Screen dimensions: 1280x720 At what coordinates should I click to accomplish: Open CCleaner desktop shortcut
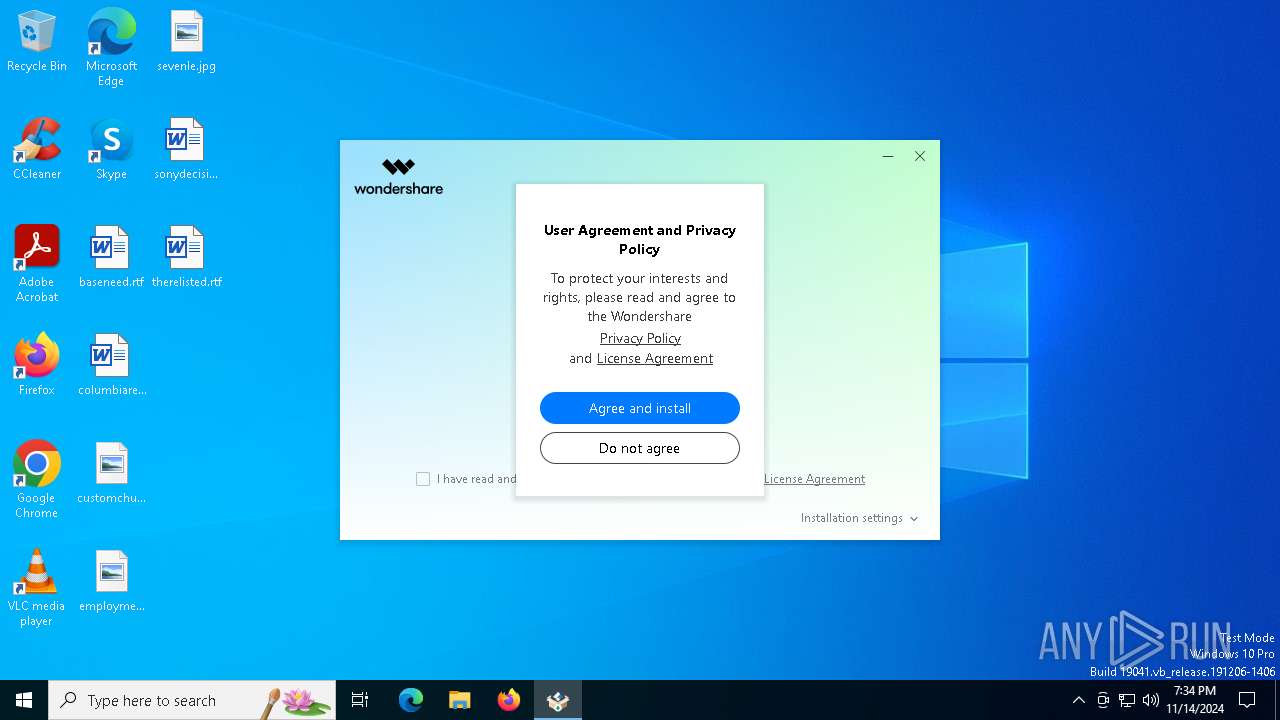coord(37,149)
